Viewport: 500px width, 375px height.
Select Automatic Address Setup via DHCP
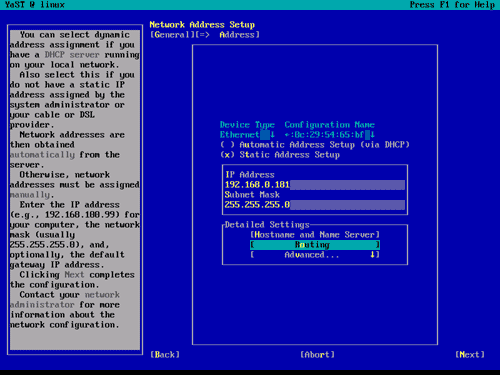314,145
